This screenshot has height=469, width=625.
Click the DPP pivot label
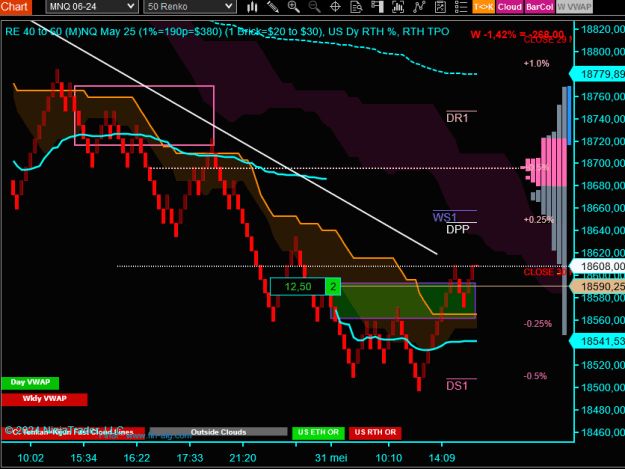tap(458, 230)
